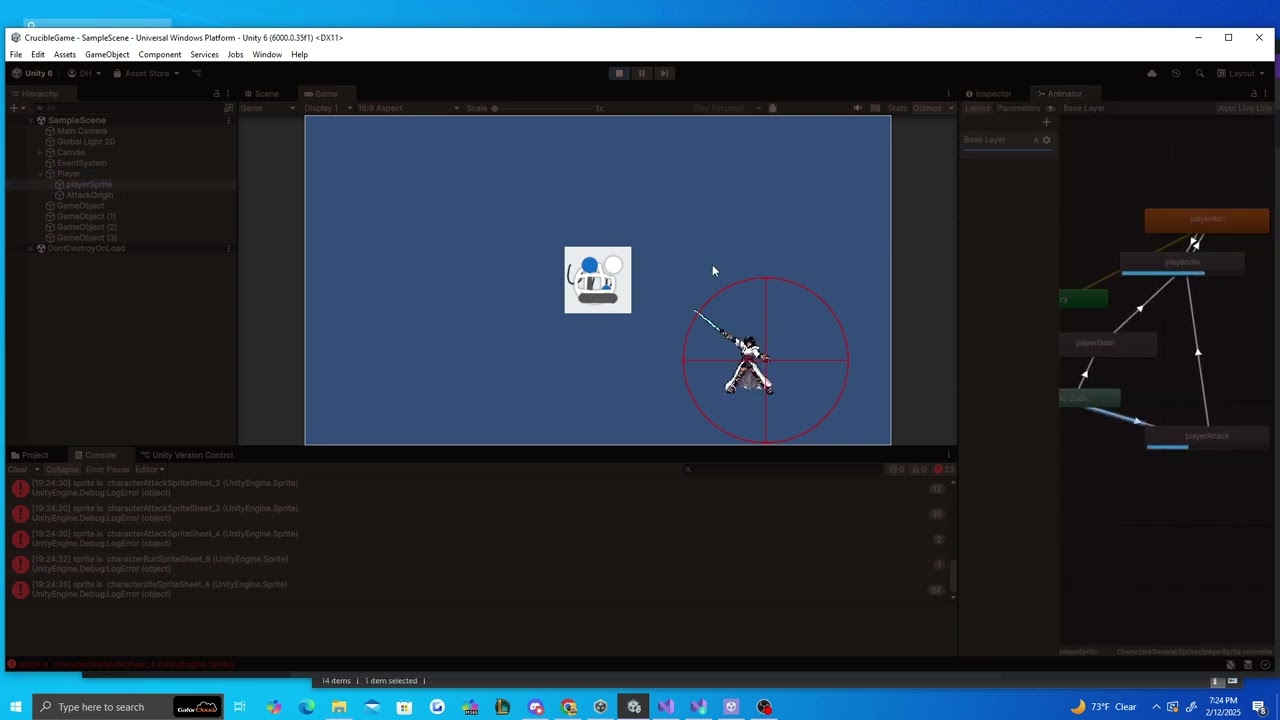This screenshot has width=1280, height=720.
Task: Click the Clear button in the Console
Action: 16,469
